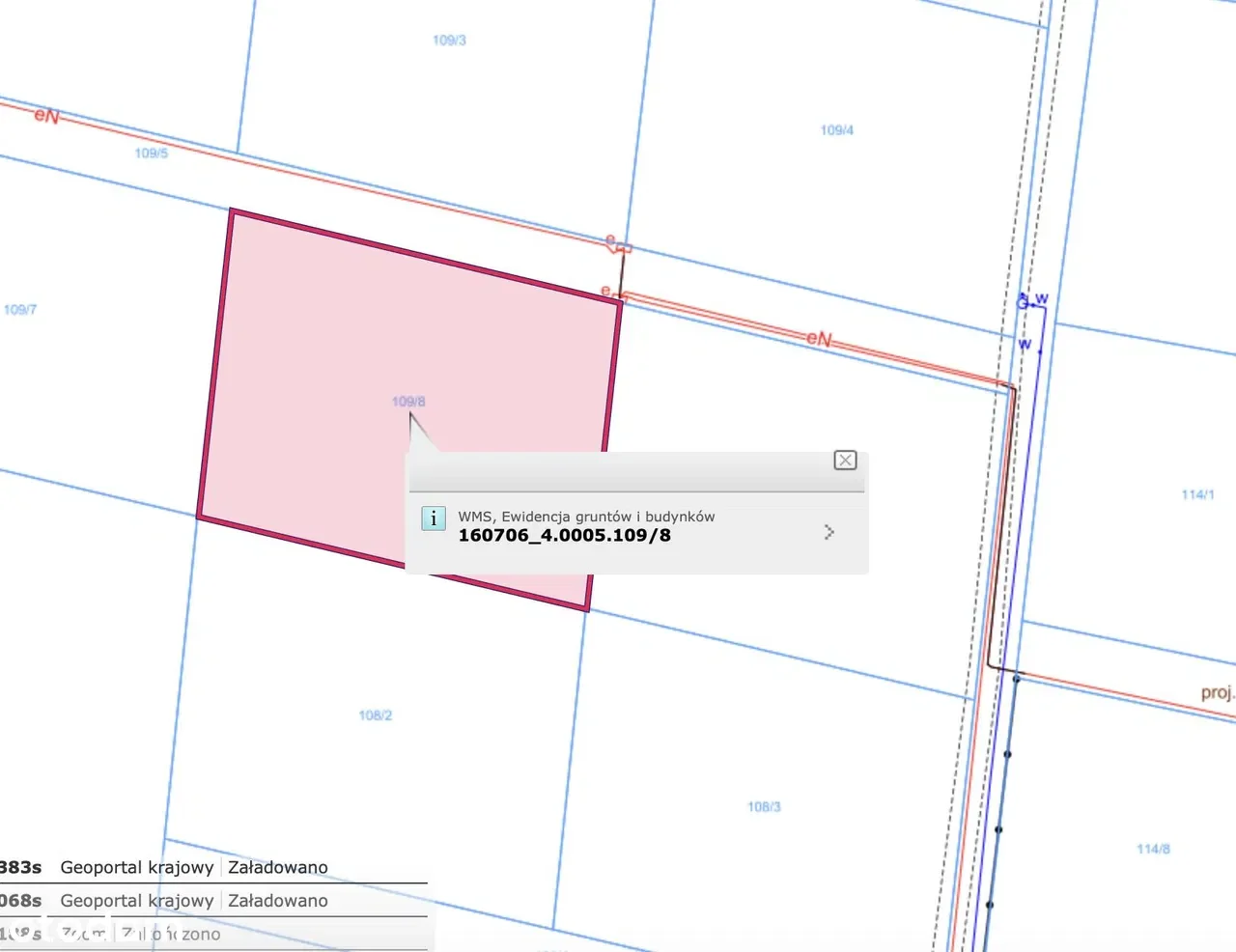Select the parcel 114/8 label
Screen dimensions: 1236x952
click(x=1153, y=849)
